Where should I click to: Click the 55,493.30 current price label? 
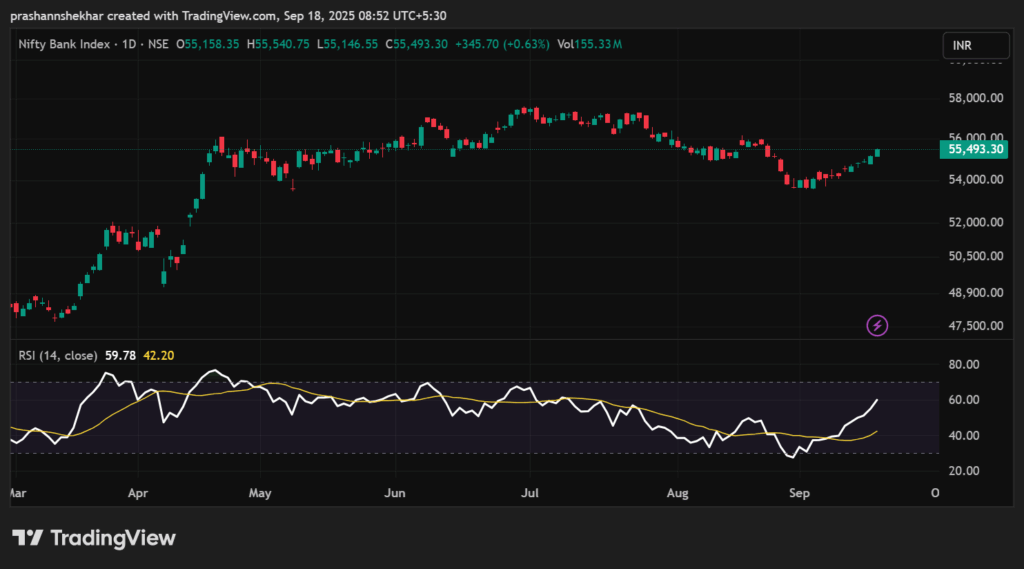(974, 150)
